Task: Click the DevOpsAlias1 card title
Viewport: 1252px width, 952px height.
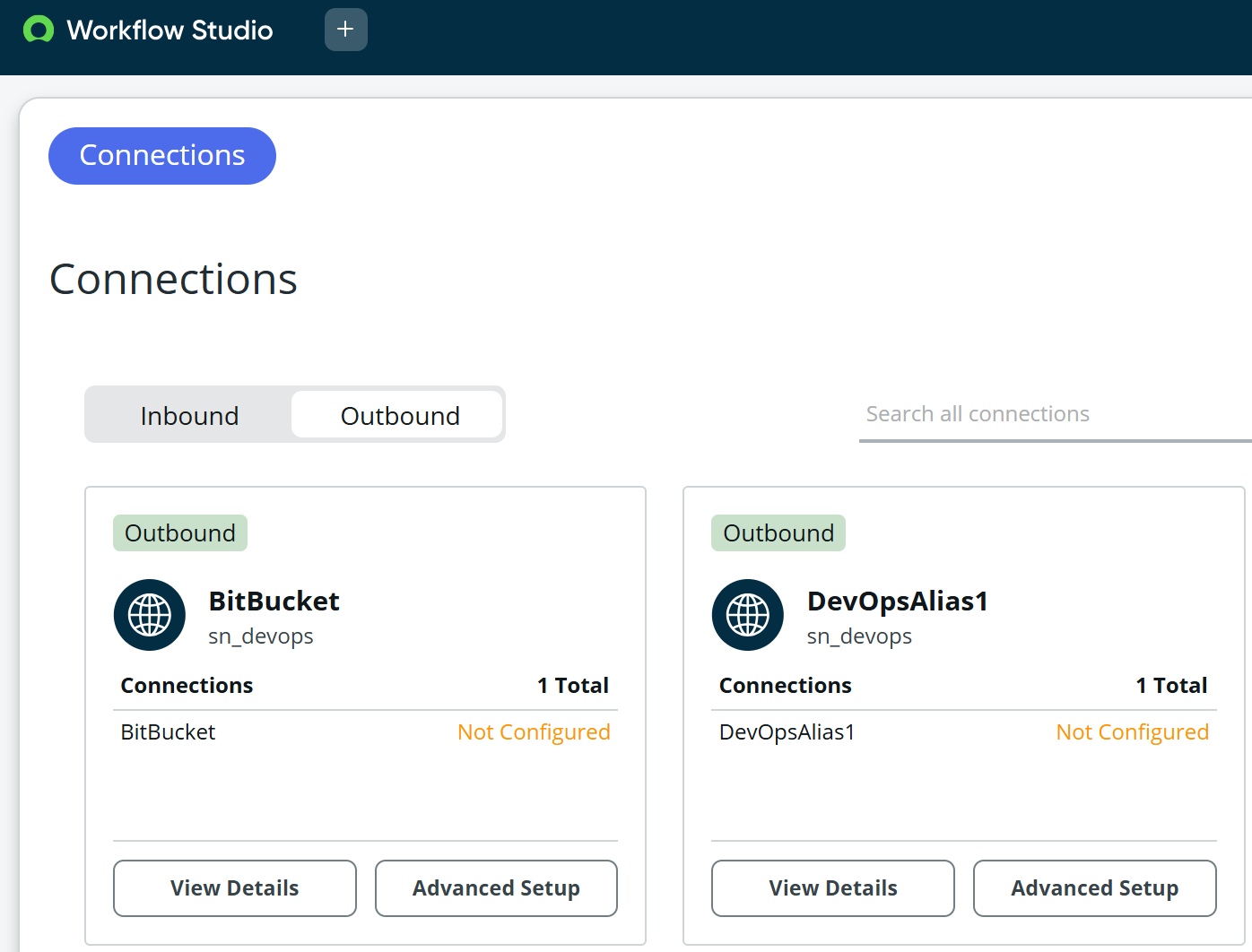Action: click(898, 601)
